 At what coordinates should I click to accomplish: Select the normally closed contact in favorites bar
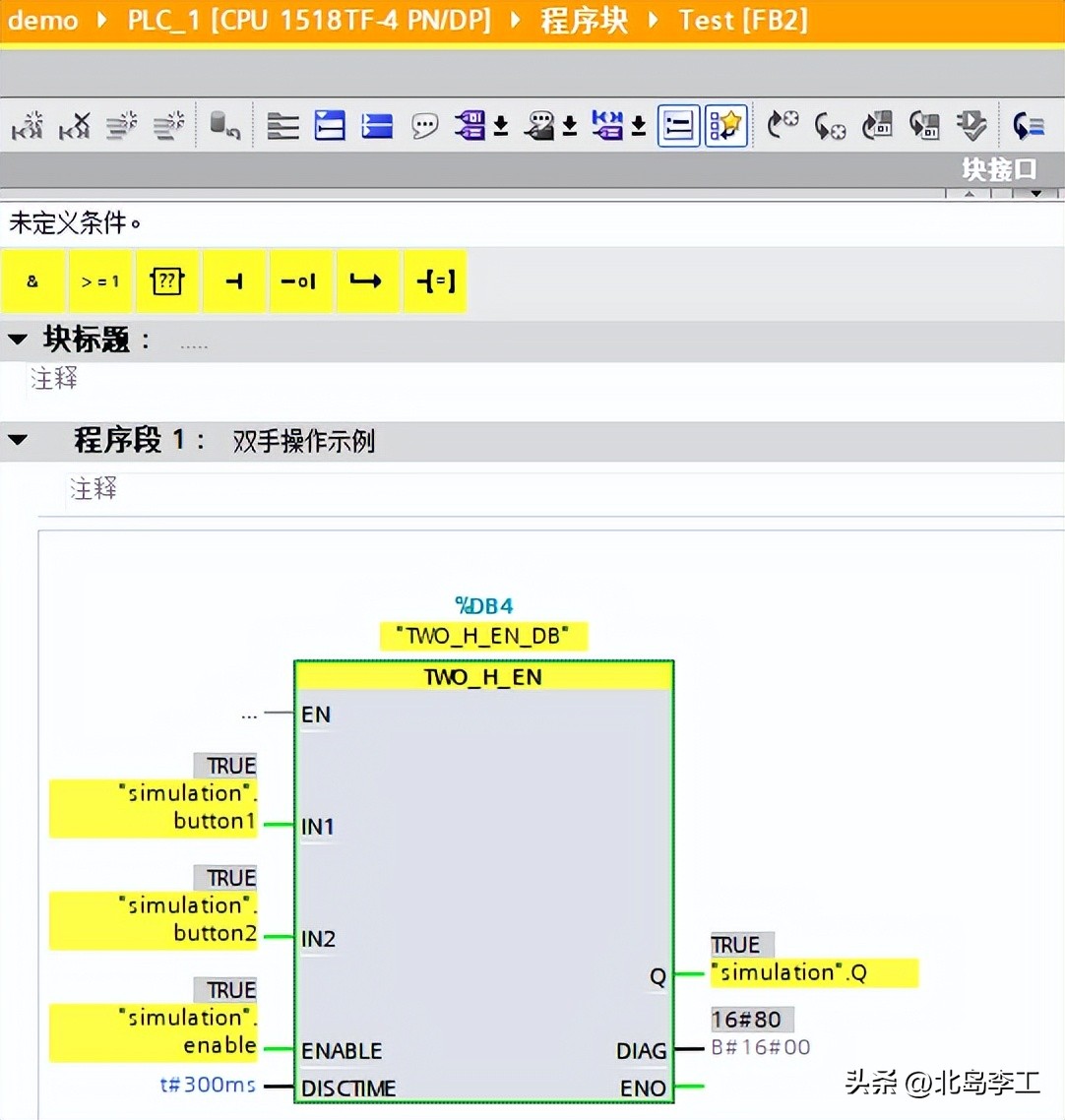coord(301,280)
